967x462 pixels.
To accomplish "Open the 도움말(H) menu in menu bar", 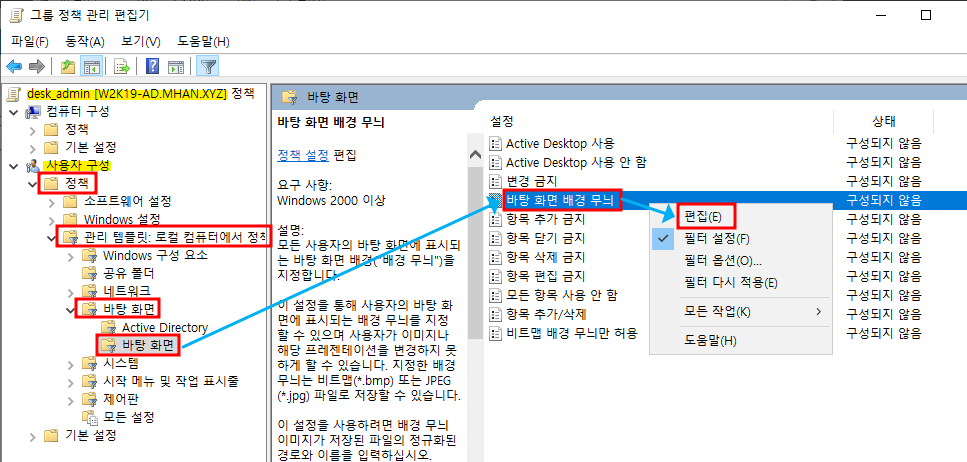I will click(204, 42).
